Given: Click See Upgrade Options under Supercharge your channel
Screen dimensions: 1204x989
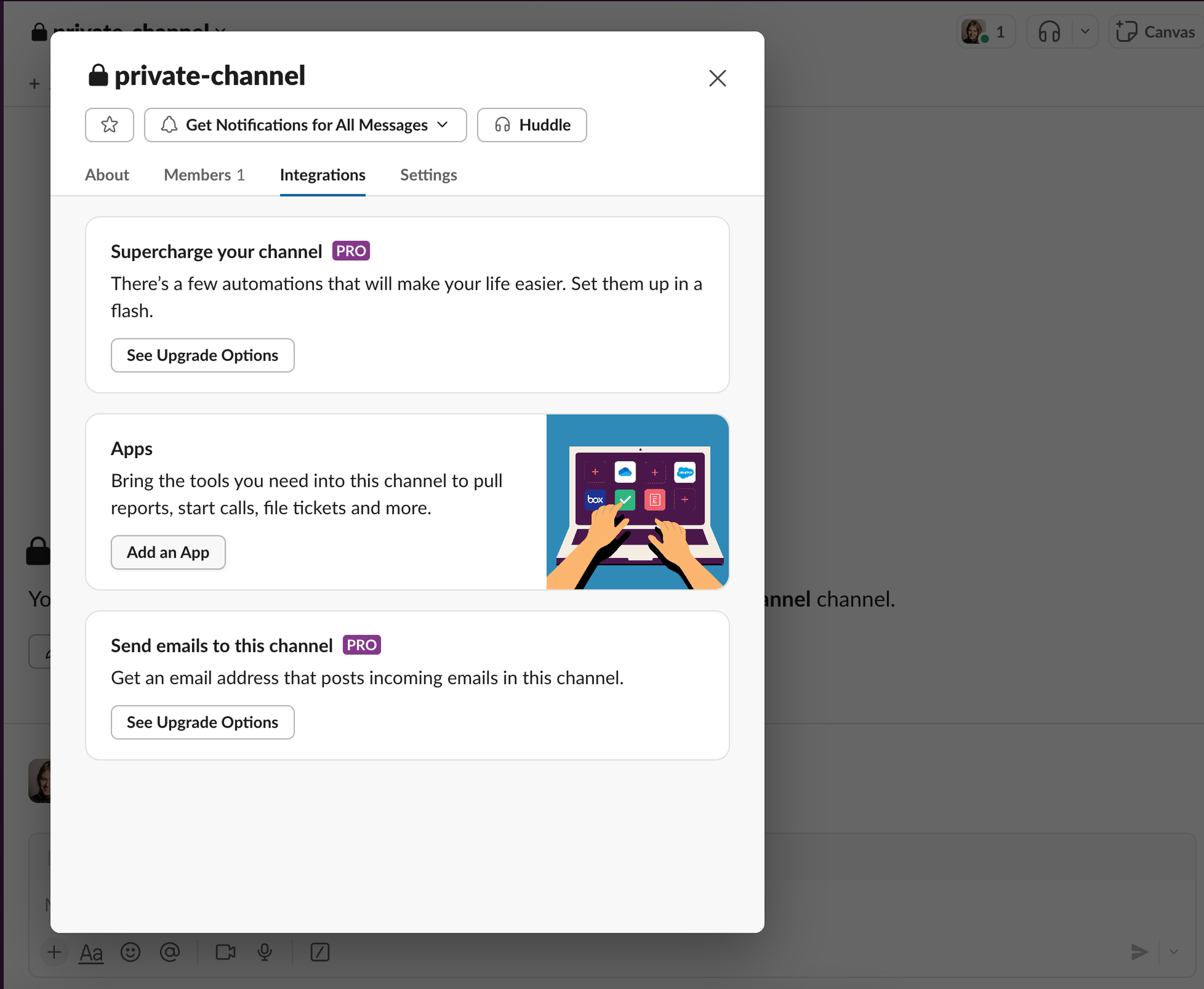Looking at the screenshot, I should click(x=202, y=355).
